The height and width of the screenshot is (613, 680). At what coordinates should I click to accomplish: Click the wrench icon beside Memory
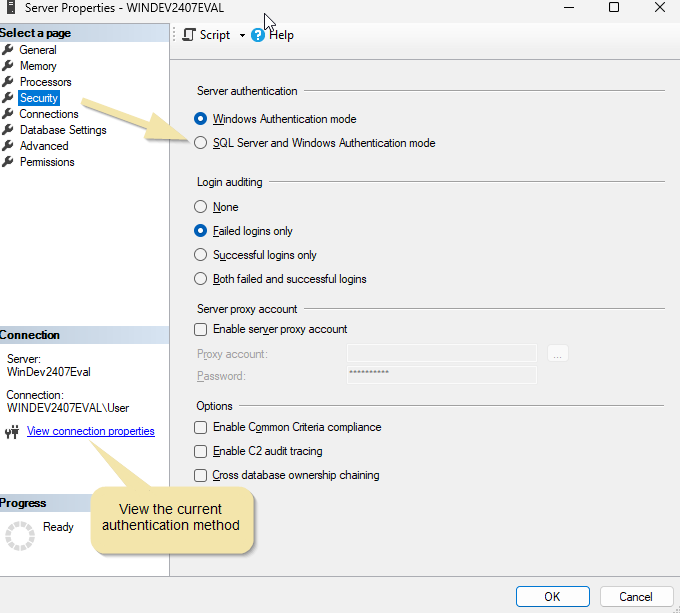coord(7,65)
